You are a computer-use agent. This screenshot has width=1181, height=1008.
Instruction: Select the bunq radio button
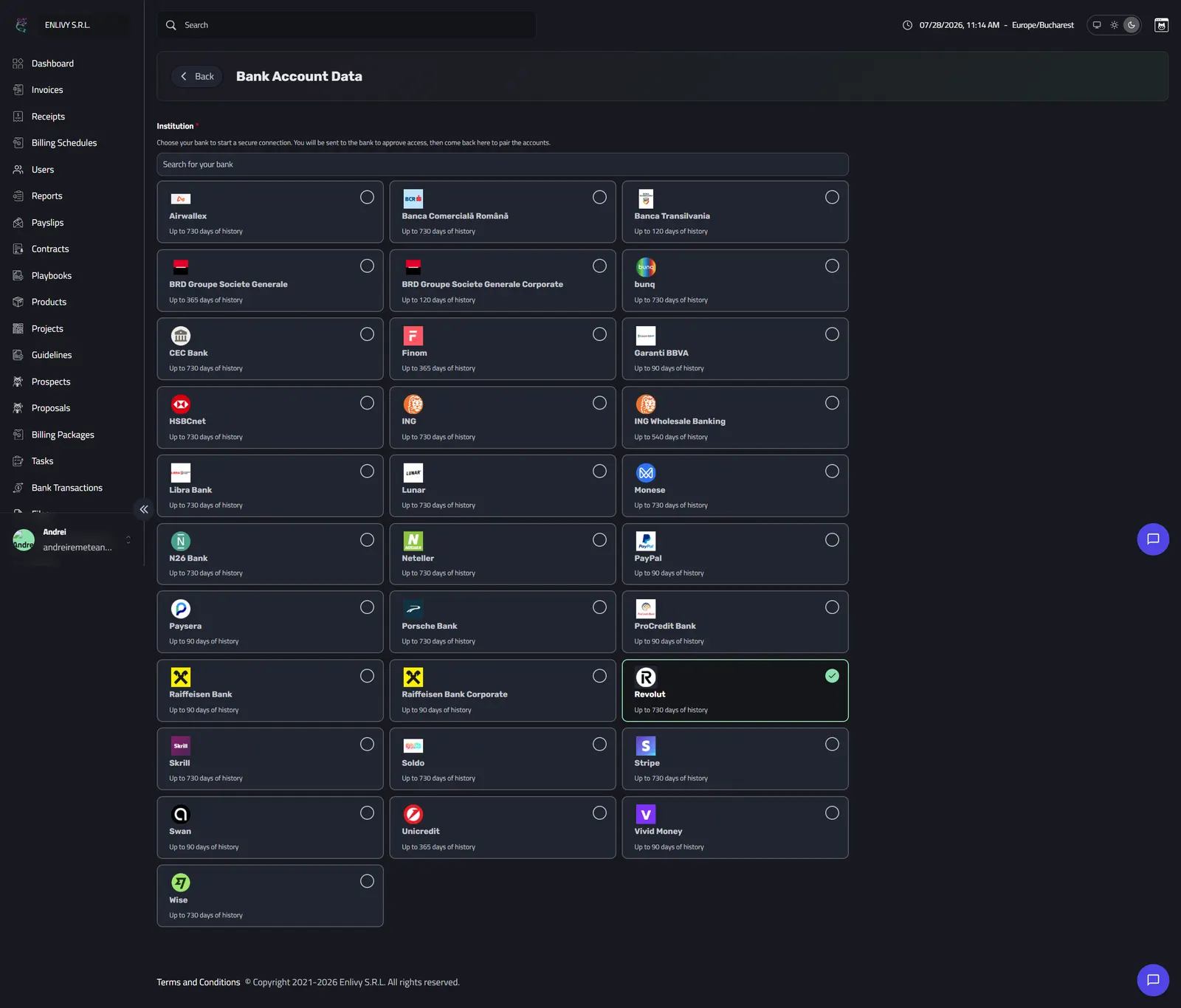point(832,266)
